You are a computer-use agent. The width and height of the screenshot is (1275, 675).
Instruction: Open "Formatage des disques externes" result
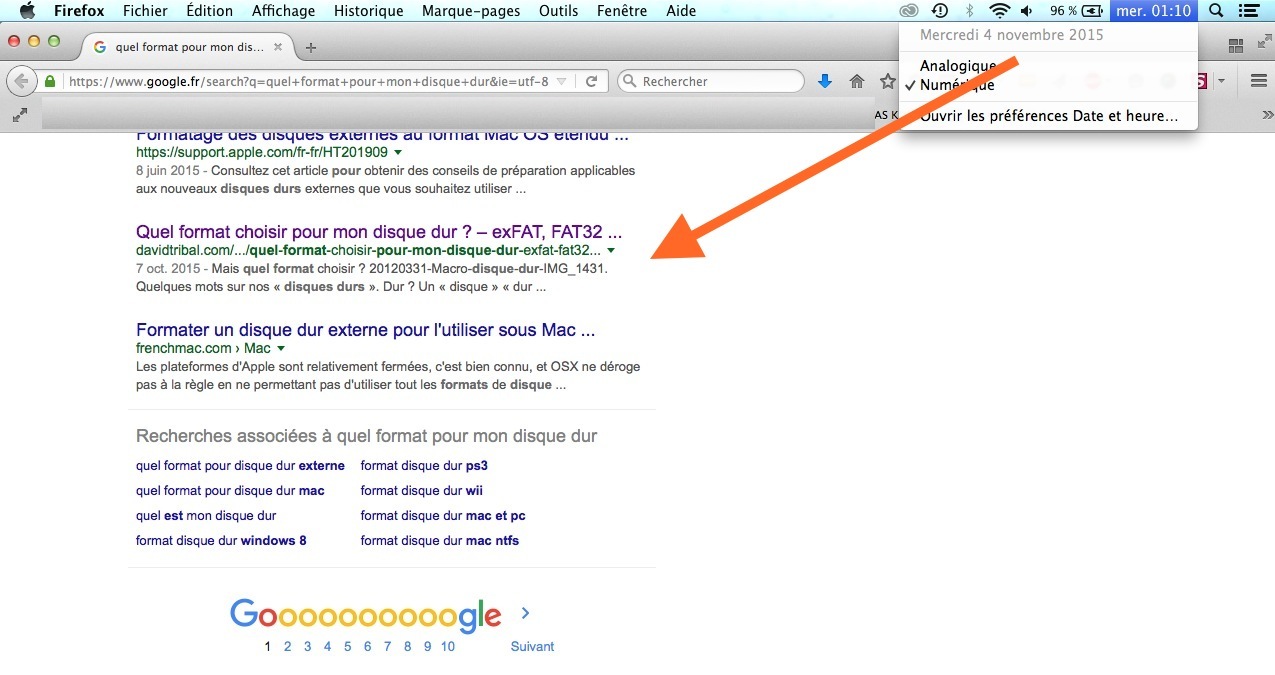382,135
